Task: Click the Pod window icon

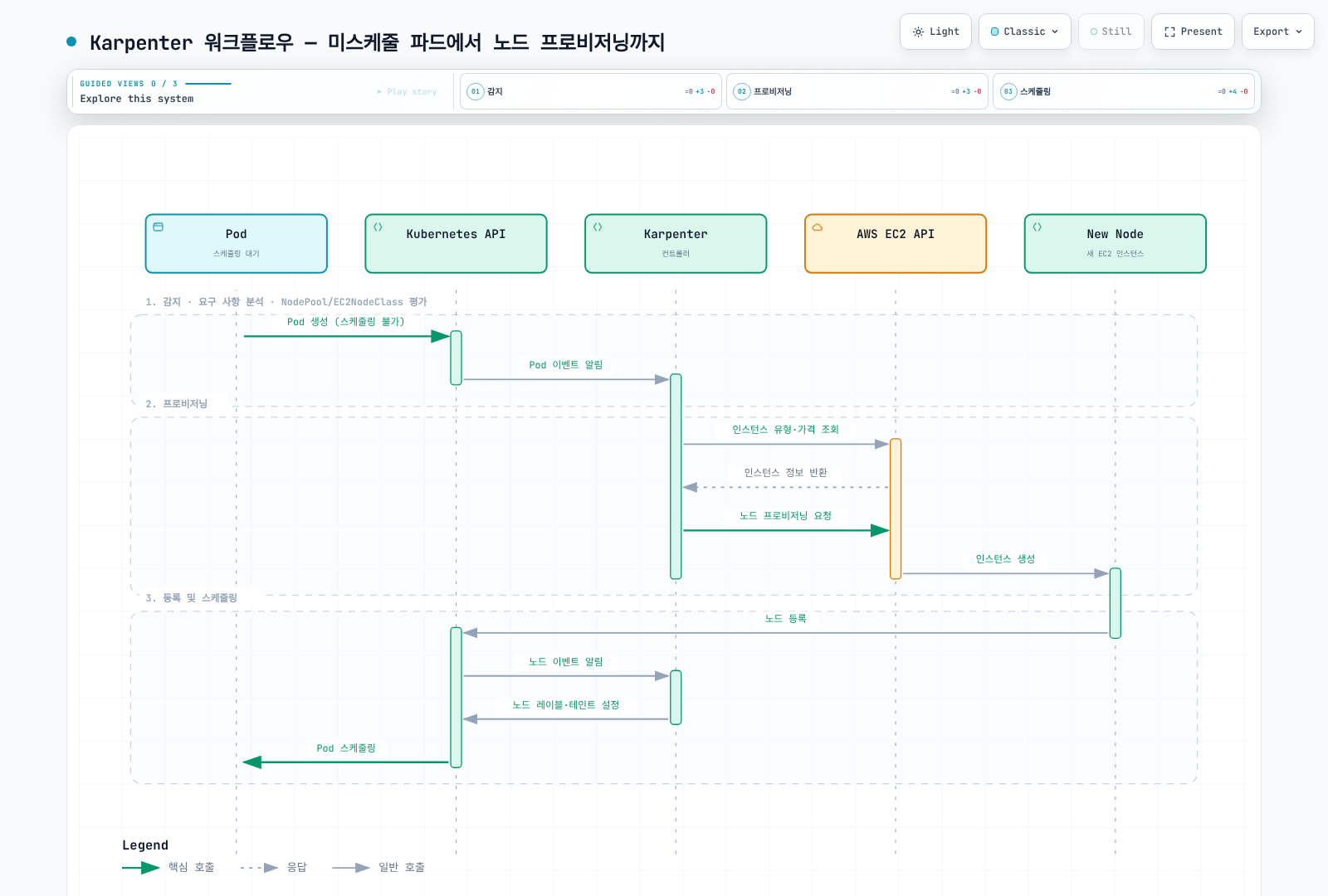Action: (159, 226)
